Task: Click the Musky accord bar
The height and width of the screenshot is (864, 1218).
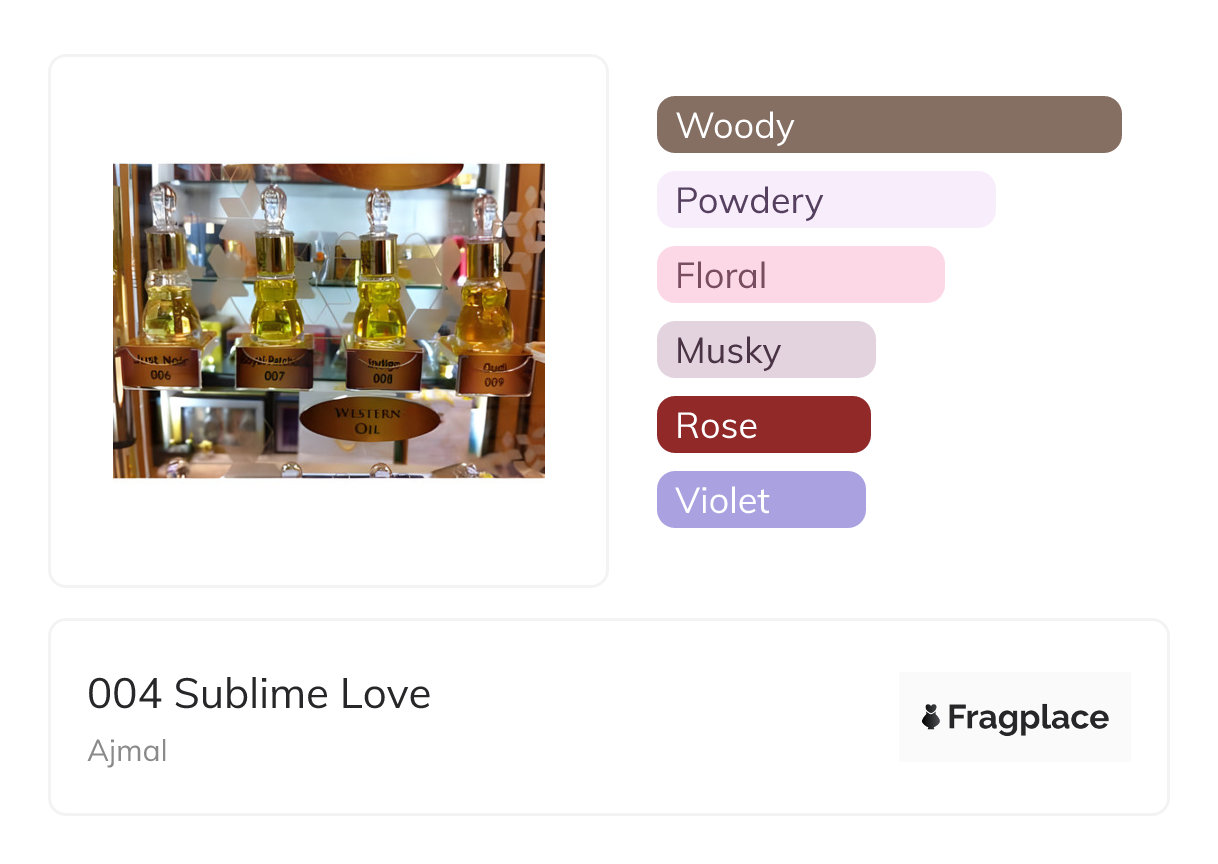Action: coord(766,350)
